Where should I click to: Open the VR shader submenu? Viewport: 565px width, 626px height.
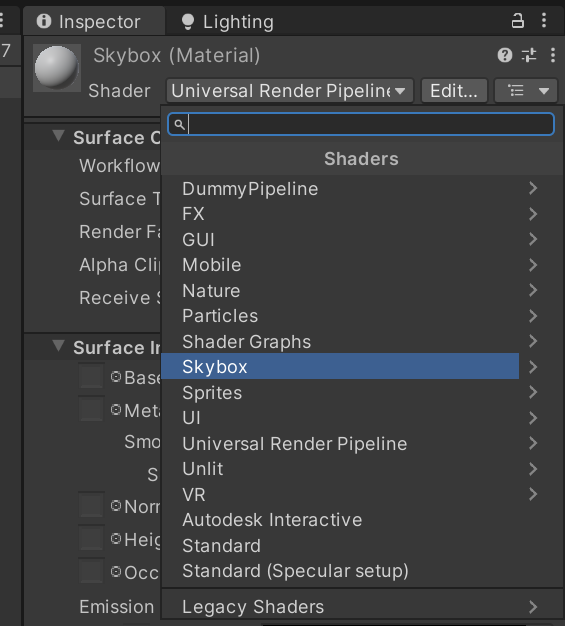(363, 495)
